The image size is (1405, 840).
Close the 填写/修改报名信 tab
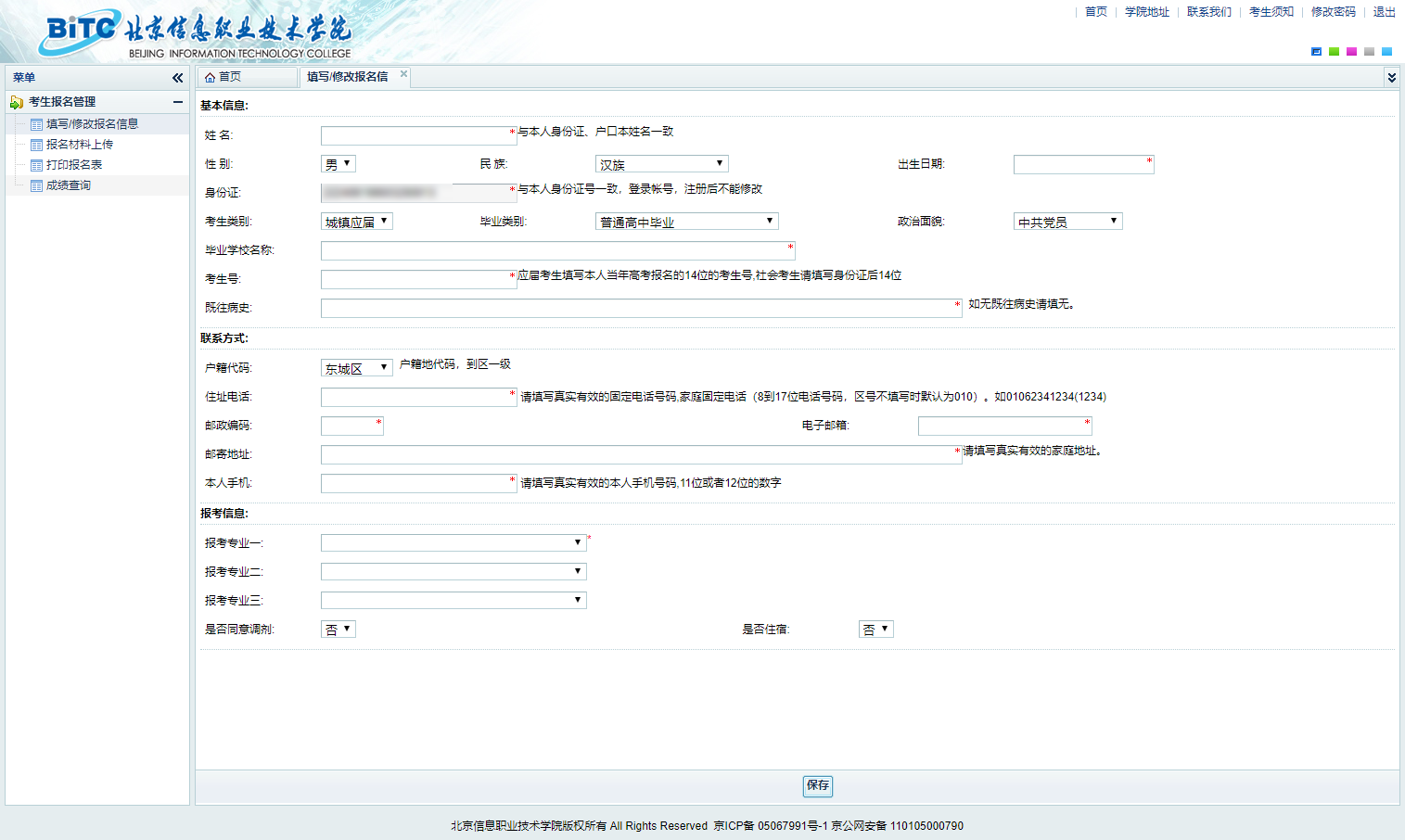tap(403, 74)
